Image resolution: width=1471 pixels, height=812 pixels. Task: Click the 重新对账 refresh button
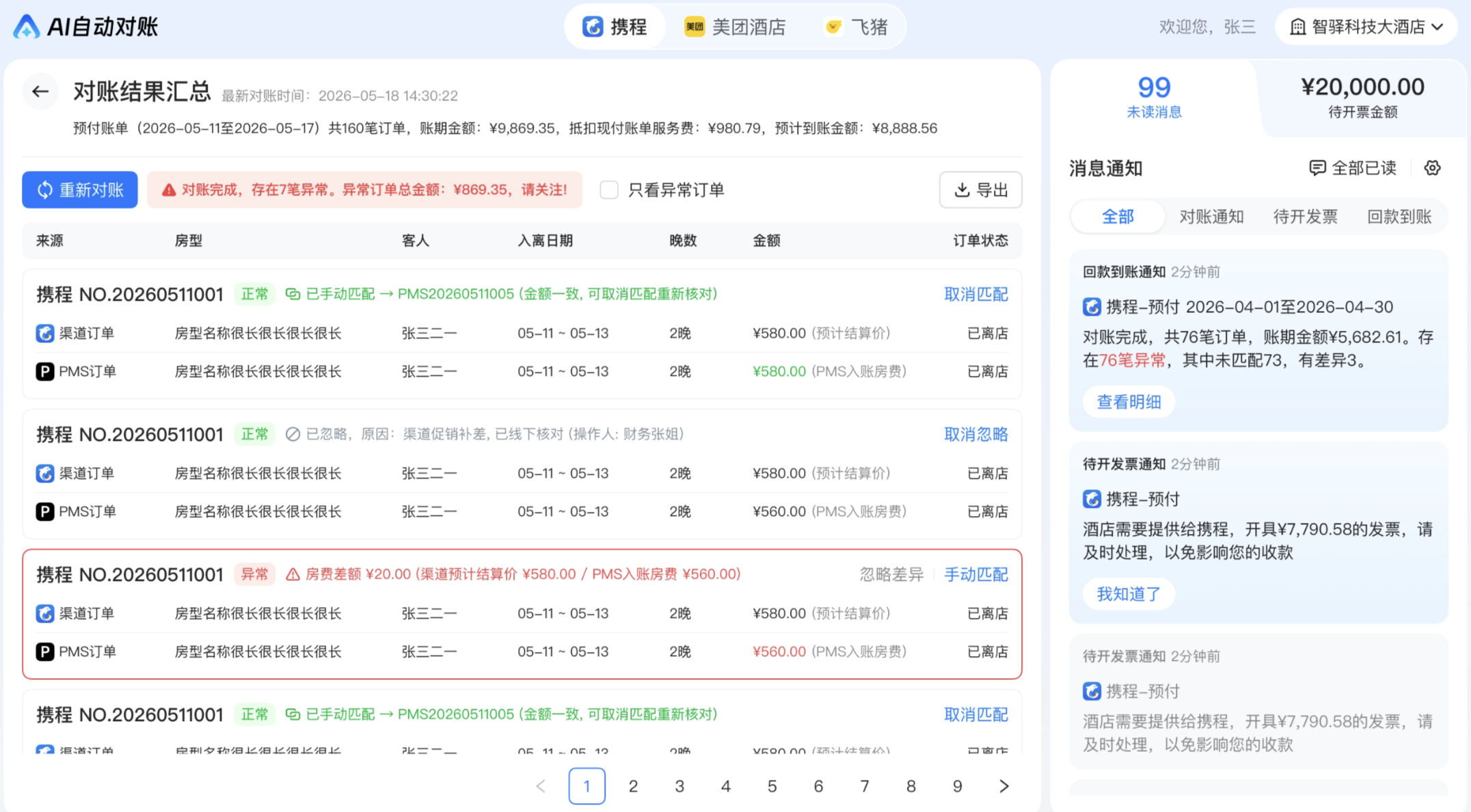80,189
